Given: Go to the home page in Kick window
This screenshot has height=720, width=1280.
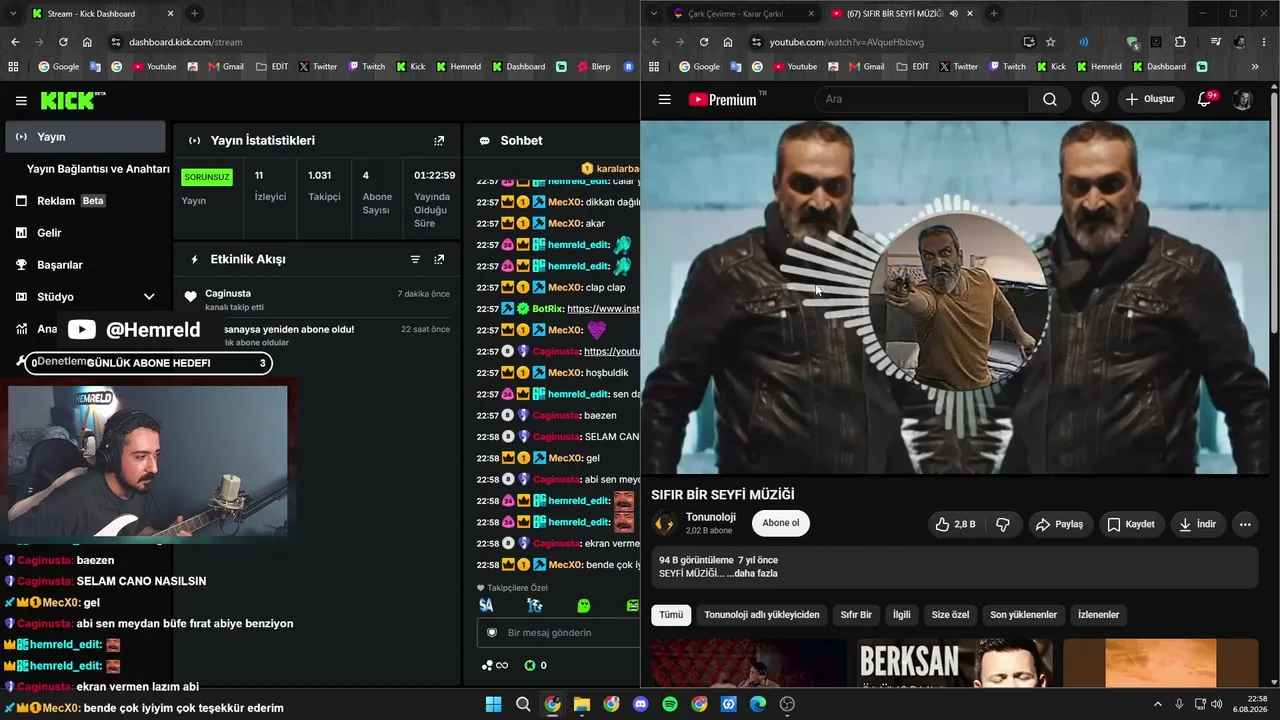Looking at the screenshot, I should (87, 42).
